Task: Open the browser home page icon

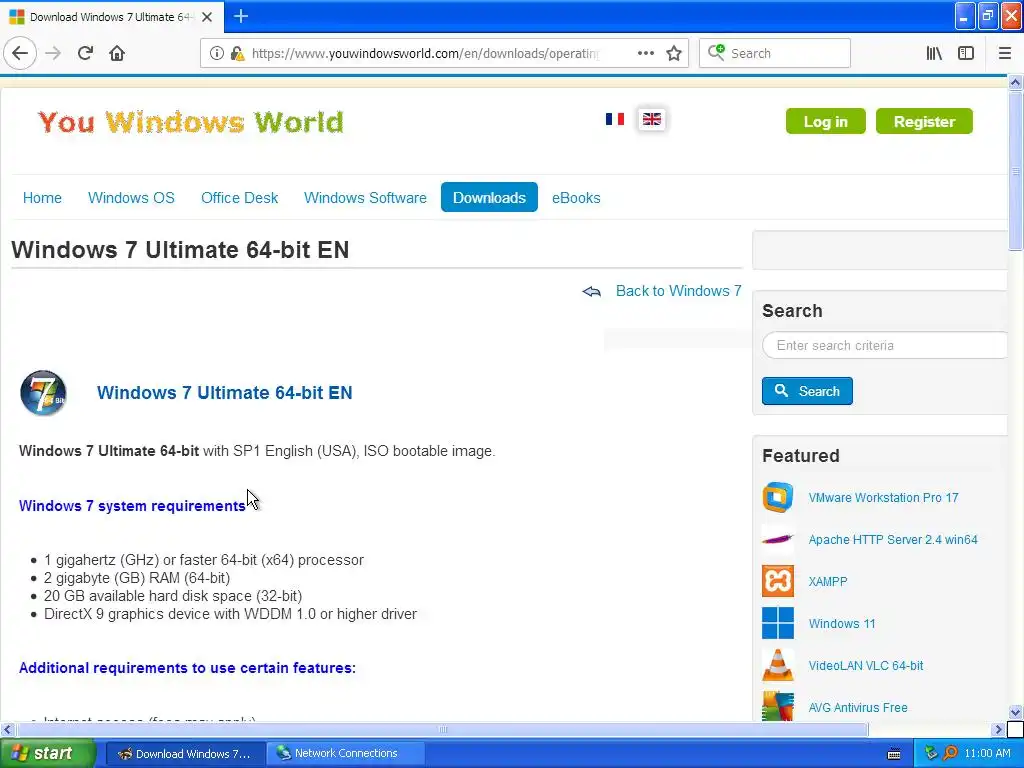Action: pyautogui.click(x=117, y=53)
